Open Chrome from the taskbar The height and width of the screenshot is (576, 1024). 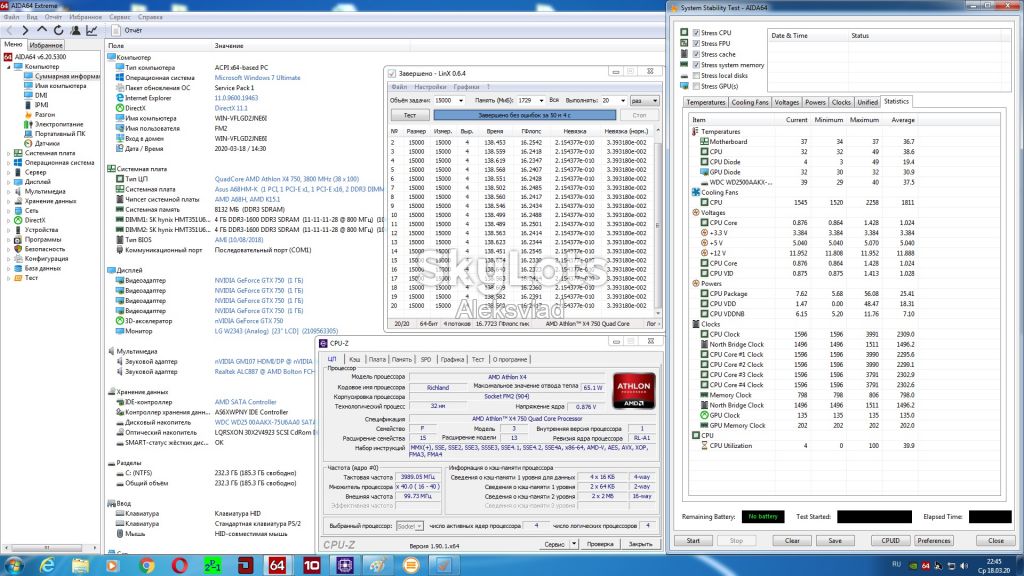(x=146, y=565)
